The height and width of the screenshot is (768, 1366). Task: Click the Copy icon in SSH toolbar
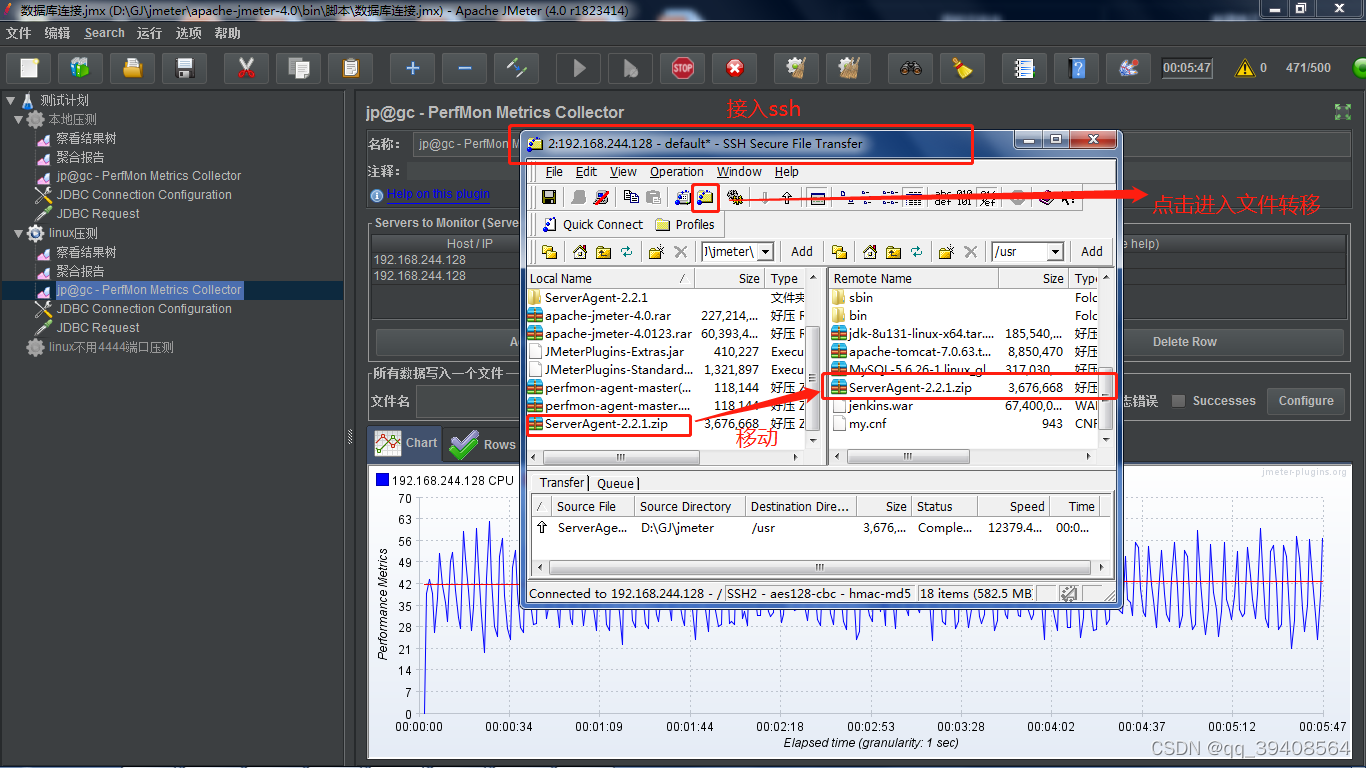pyautogui.click(x=631, y=197)
